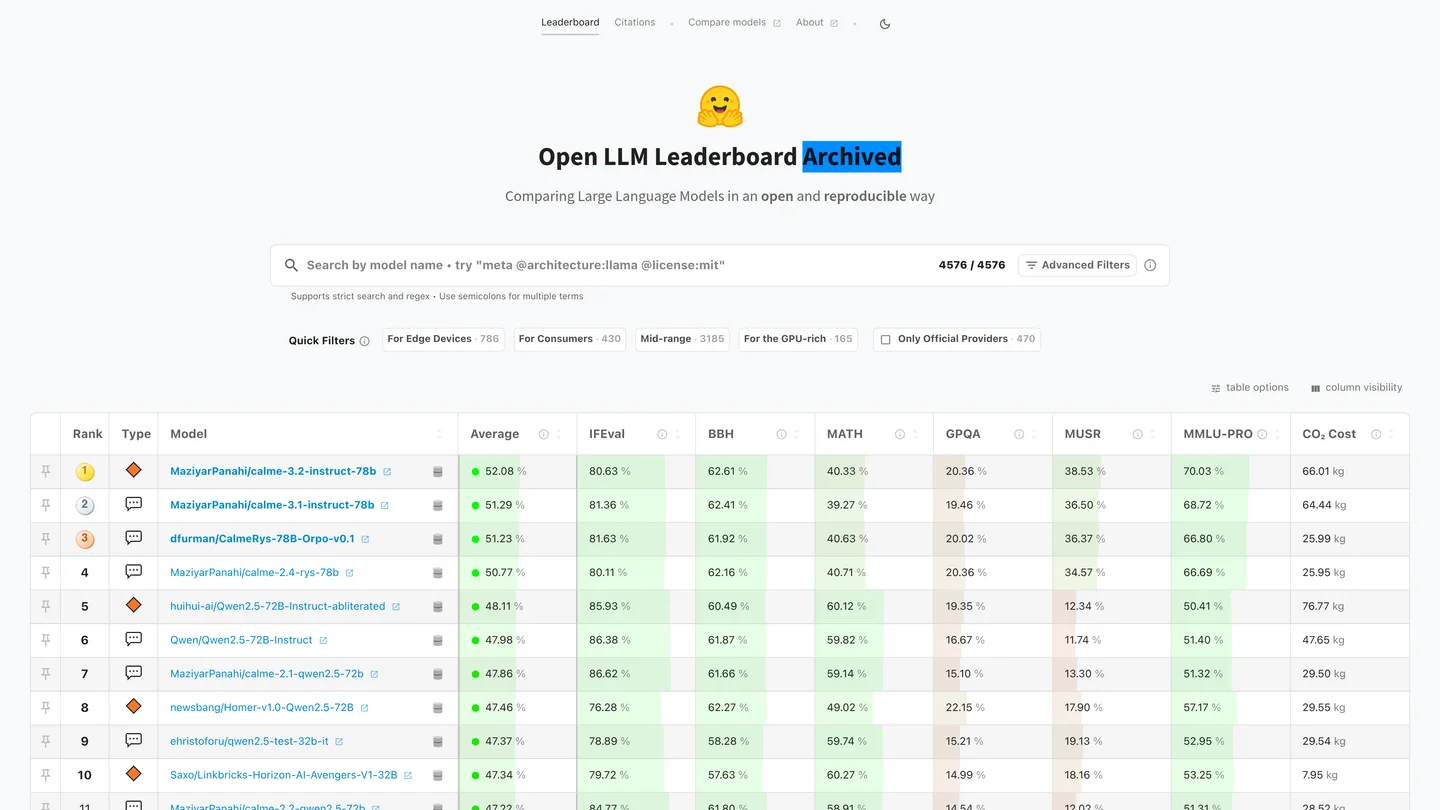Viewport: 1440px width, 810px height.
Task: Expand Advanced Filters panel
Action: (x=1077, y=265)
